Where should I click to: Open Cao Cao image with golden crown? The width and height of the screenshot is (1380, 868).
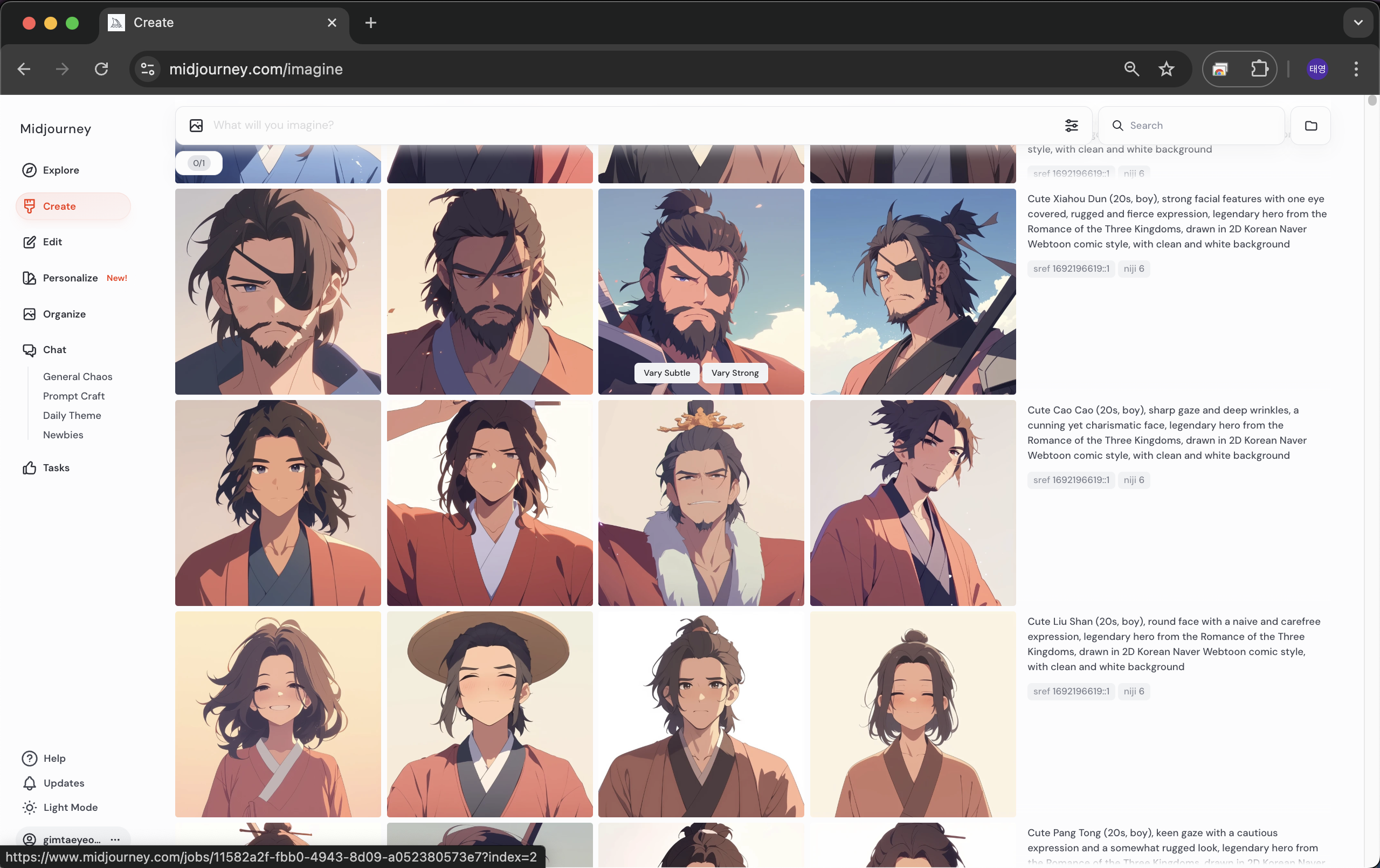[701, 504]
